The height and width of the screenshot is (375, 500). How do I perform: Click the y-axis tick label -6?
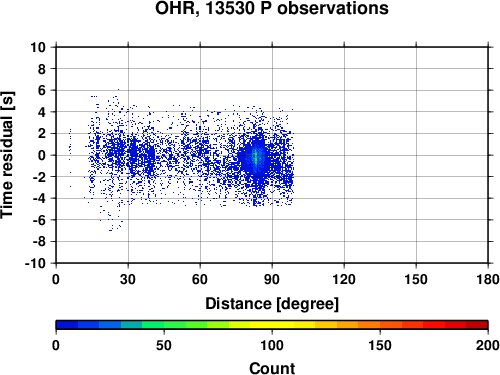39,220
